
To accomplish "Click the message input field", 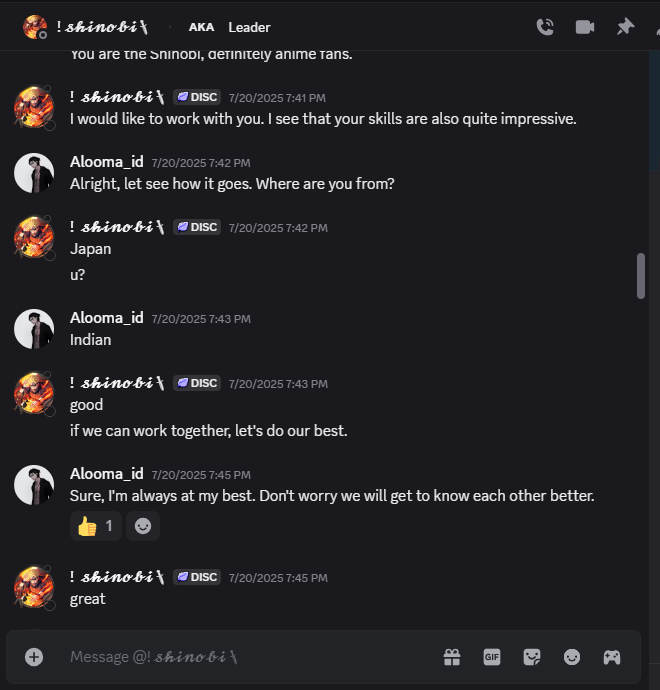I will (250, 657).
